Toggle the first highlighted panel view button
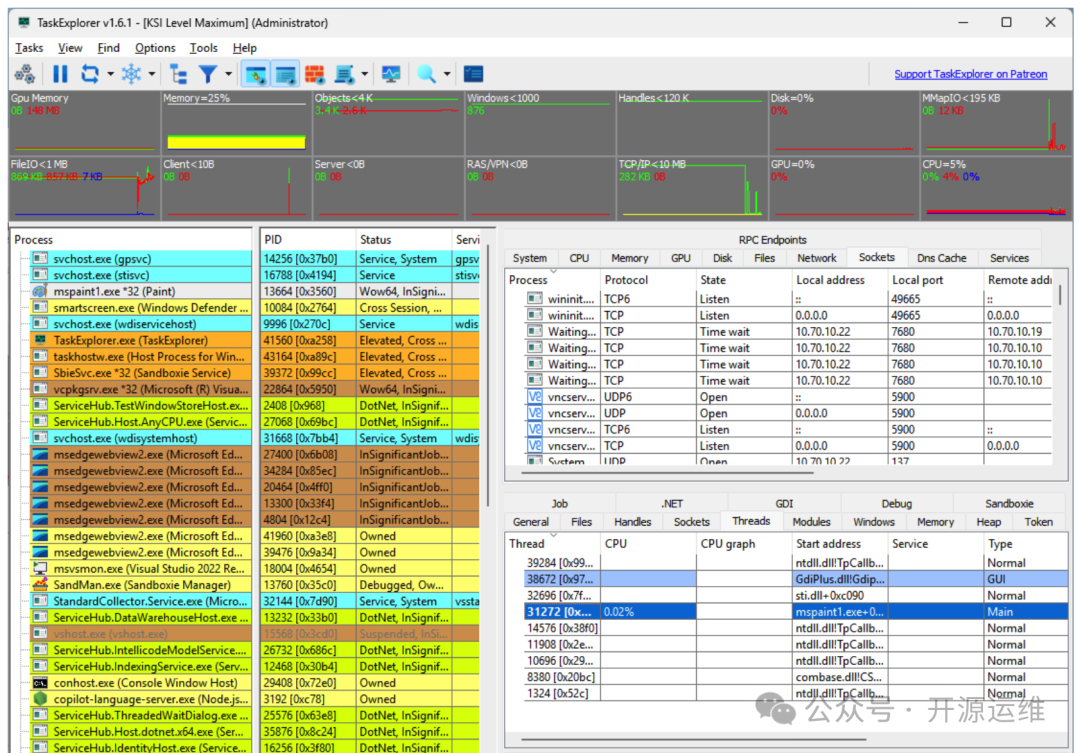The image size is (1080, 753). (256, 74)
